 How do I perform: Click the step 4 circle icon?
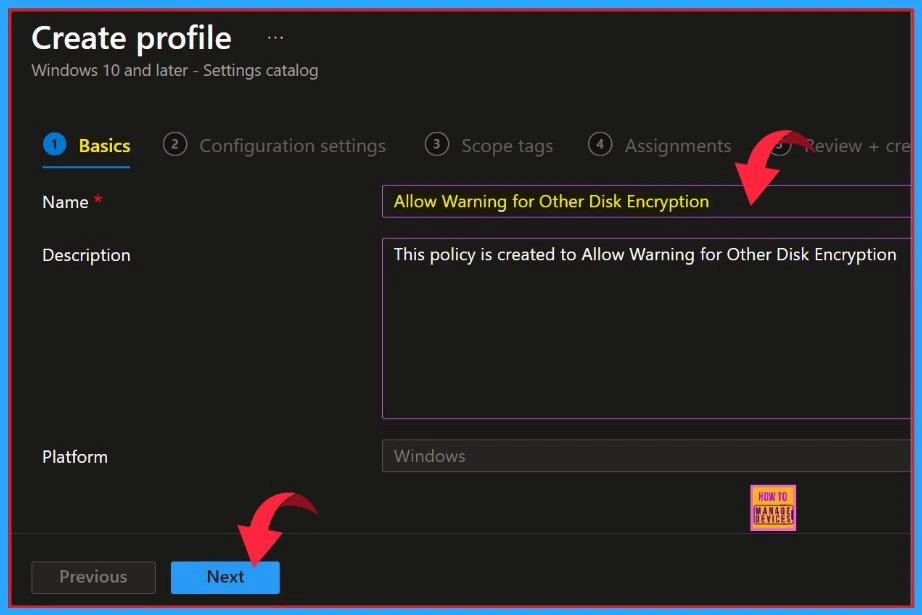pos(600,144)
